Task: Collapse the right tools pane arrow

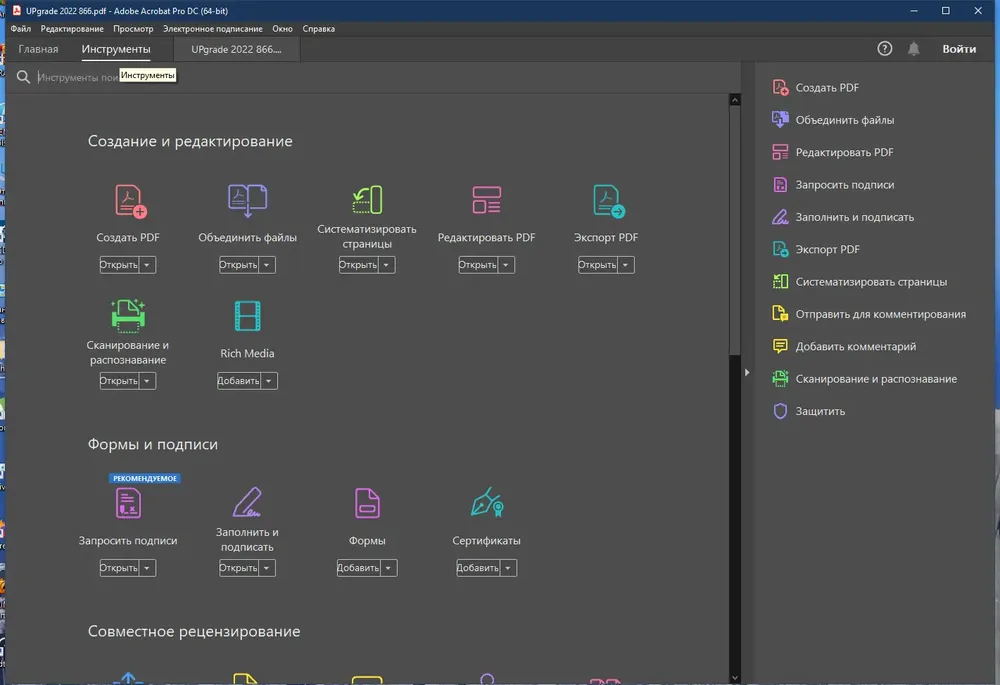Action: (x=747, y=372)
